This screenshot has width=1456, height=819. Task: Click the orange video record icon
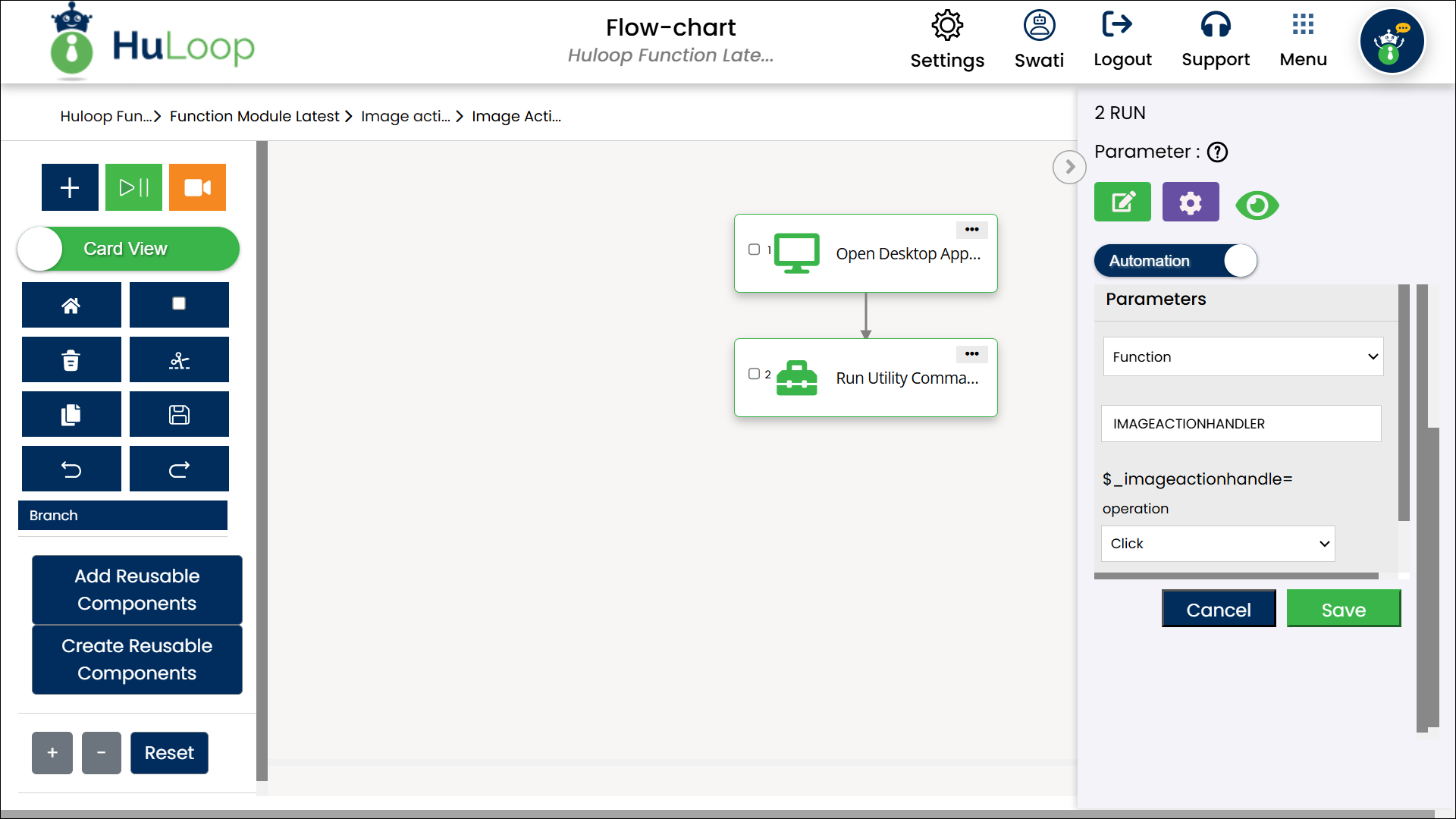(x=197, y=187)
